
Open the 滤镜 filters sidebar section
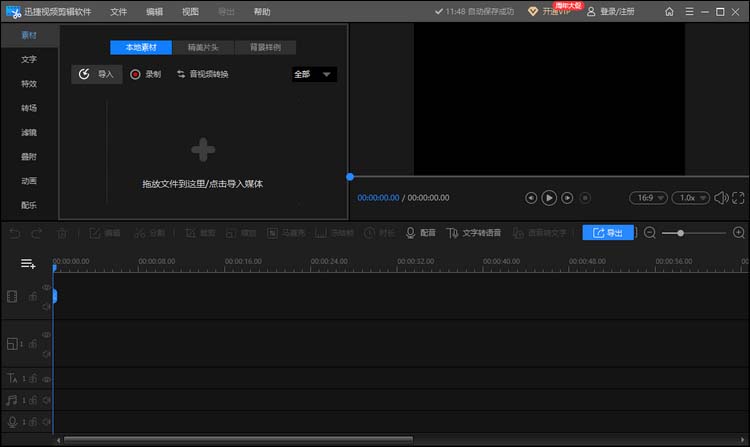pyautogui.click(x=29, y=132)
